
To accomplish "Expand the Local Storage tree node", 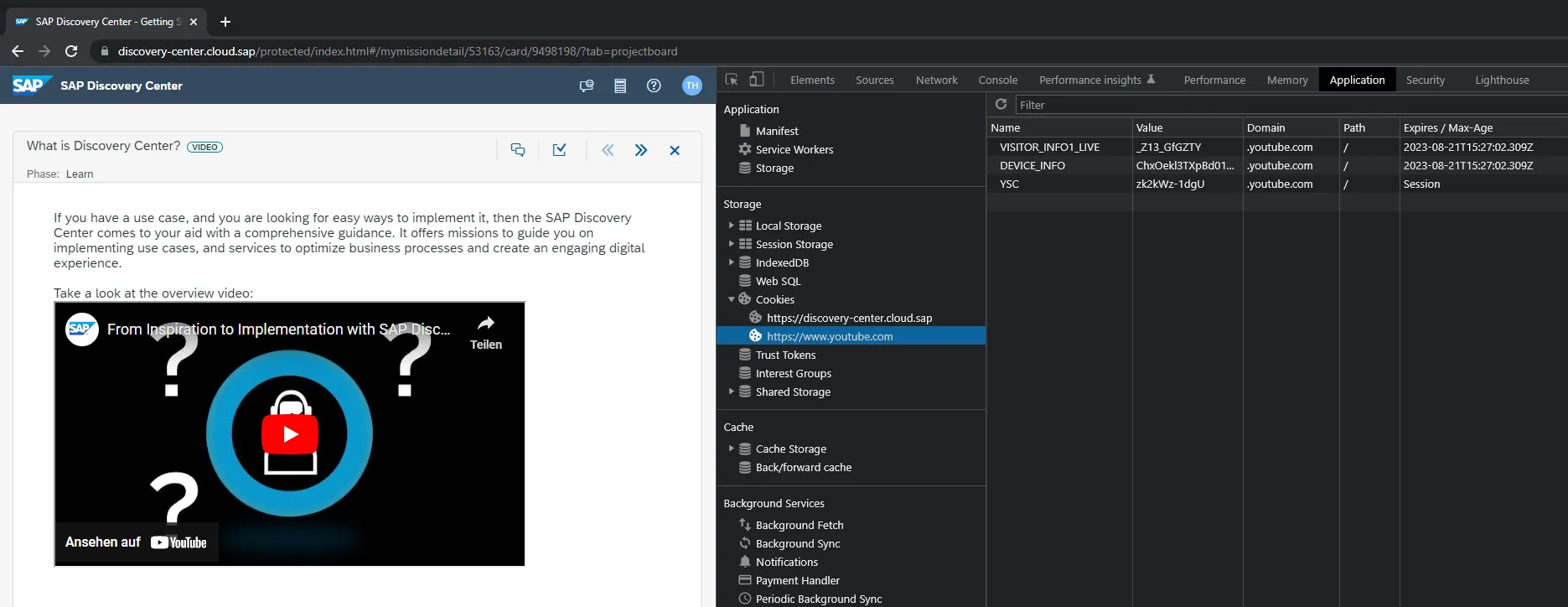I will click(731, 226).
